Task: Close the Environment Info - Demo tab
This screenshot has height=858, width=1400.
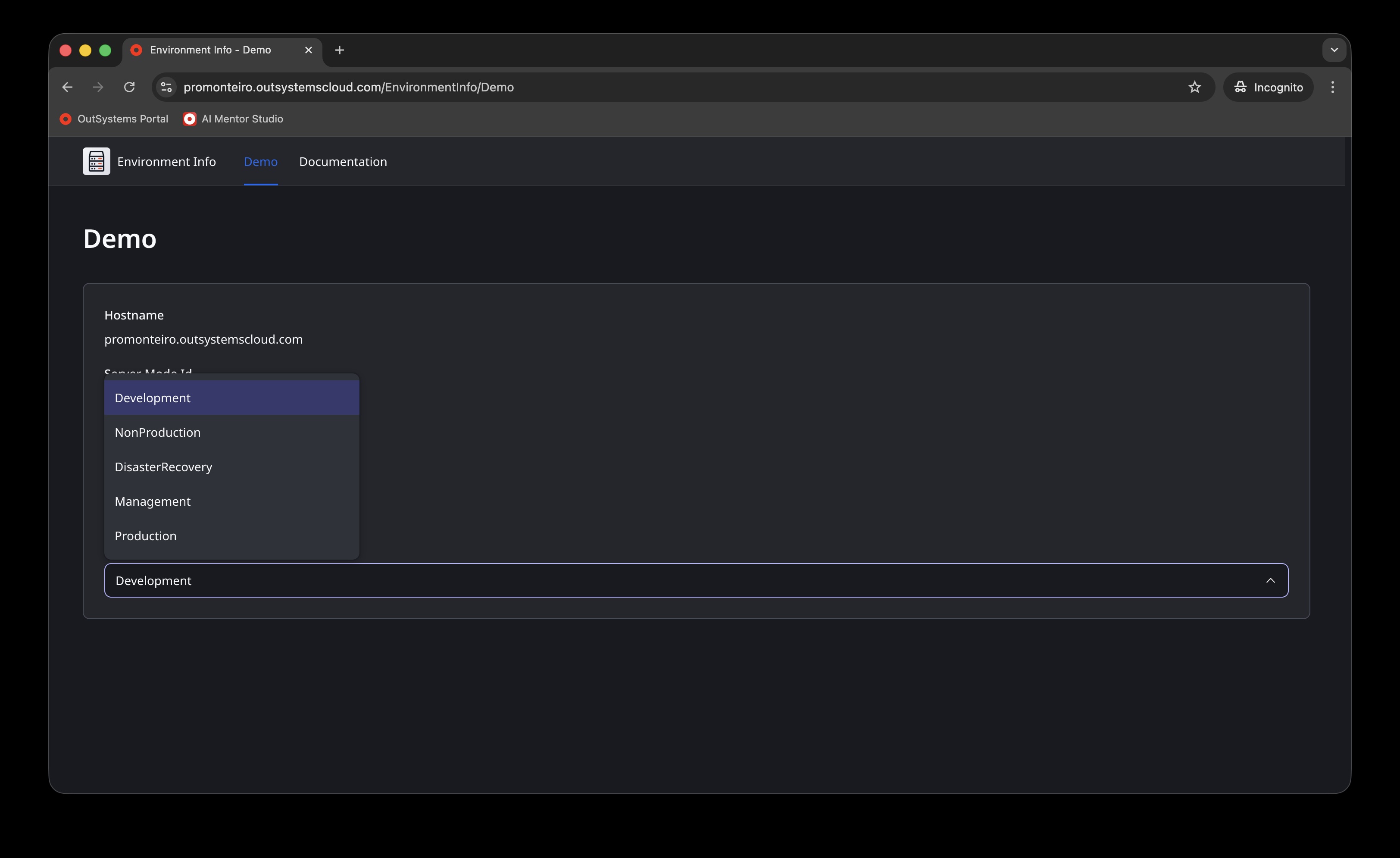Action: point(309,50)
